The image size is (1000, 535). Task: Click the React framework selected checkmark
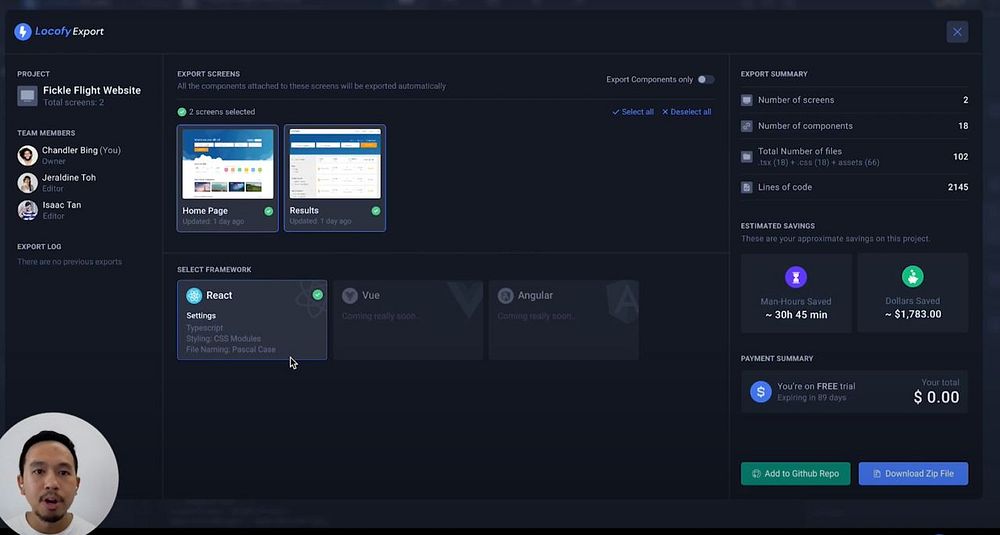318,295
